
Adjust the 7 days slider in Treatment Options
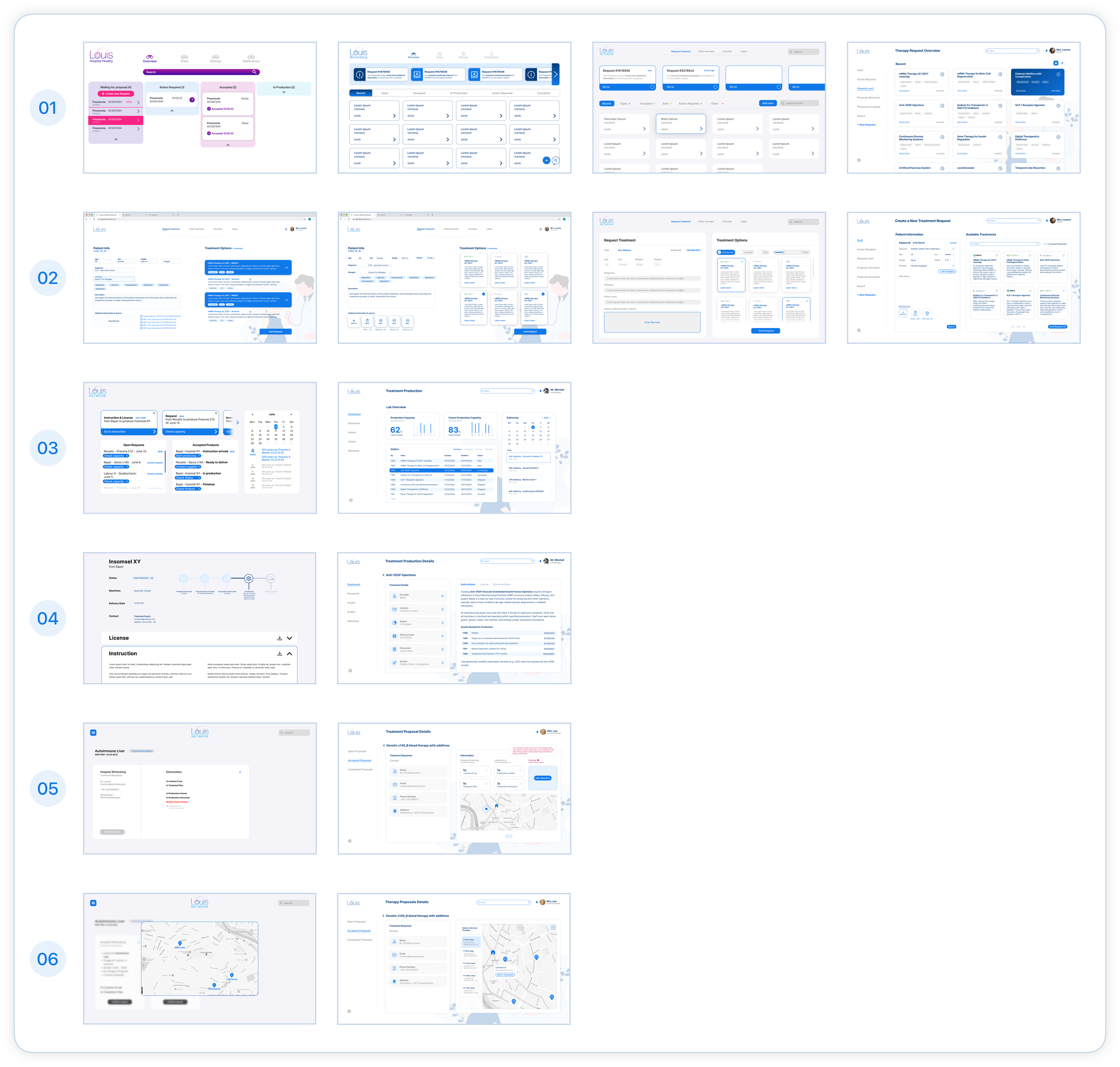(x=784, y=252)
